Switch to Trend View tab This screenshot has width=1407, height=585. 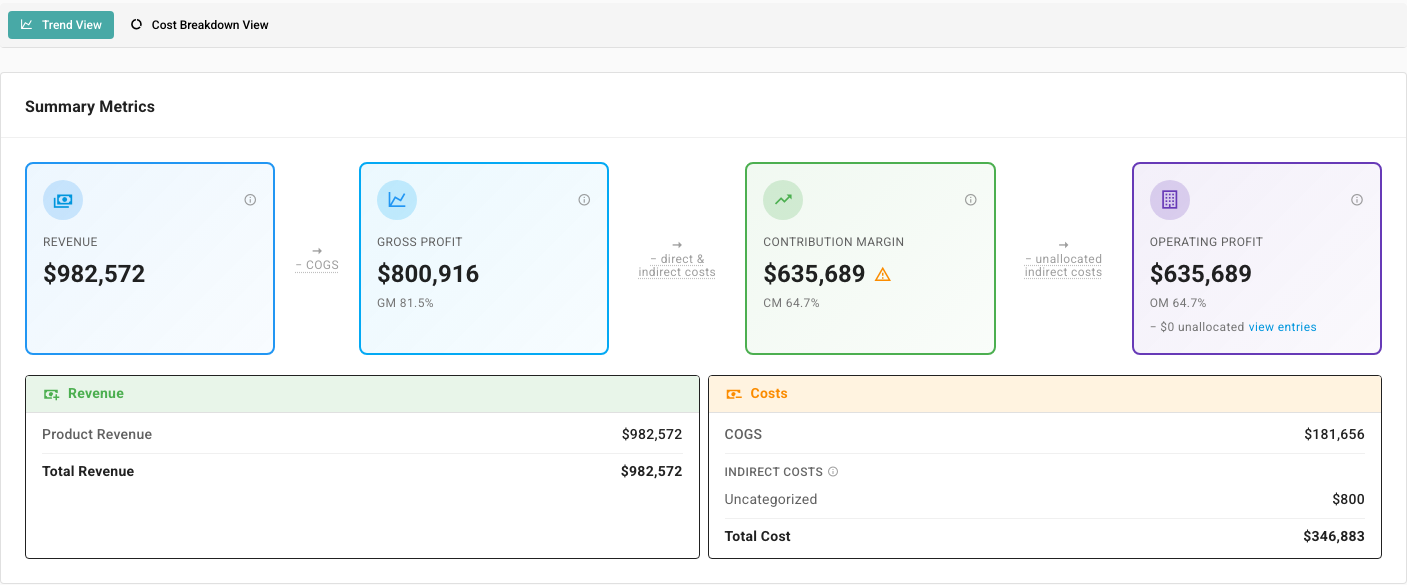(x=61, y=25)
